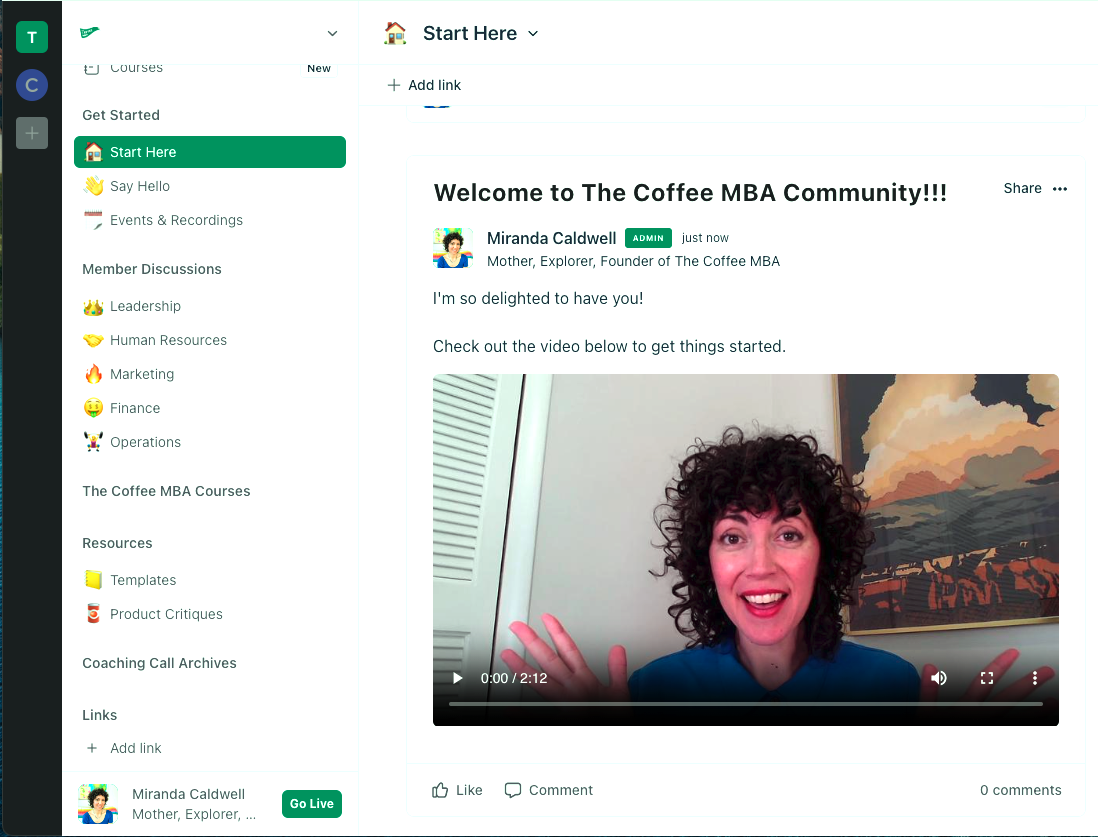Click the house icon in page header

(x=395, y=33)
